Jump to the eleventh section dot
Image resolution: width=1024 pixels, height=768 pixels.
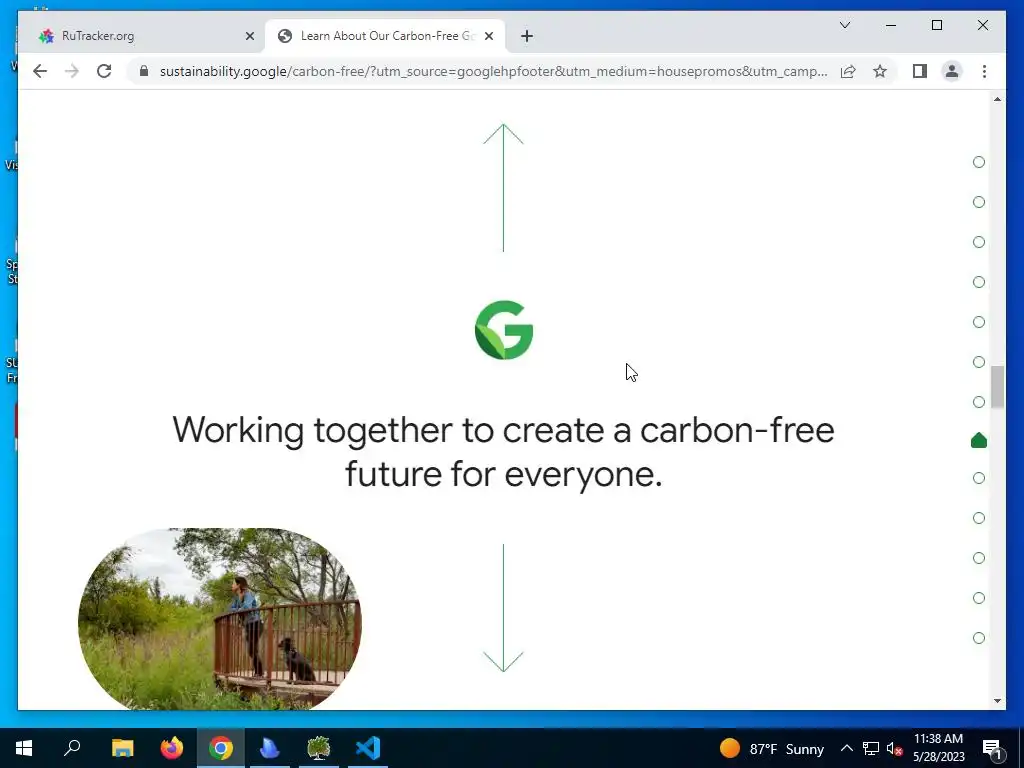[x=978, y=558]
